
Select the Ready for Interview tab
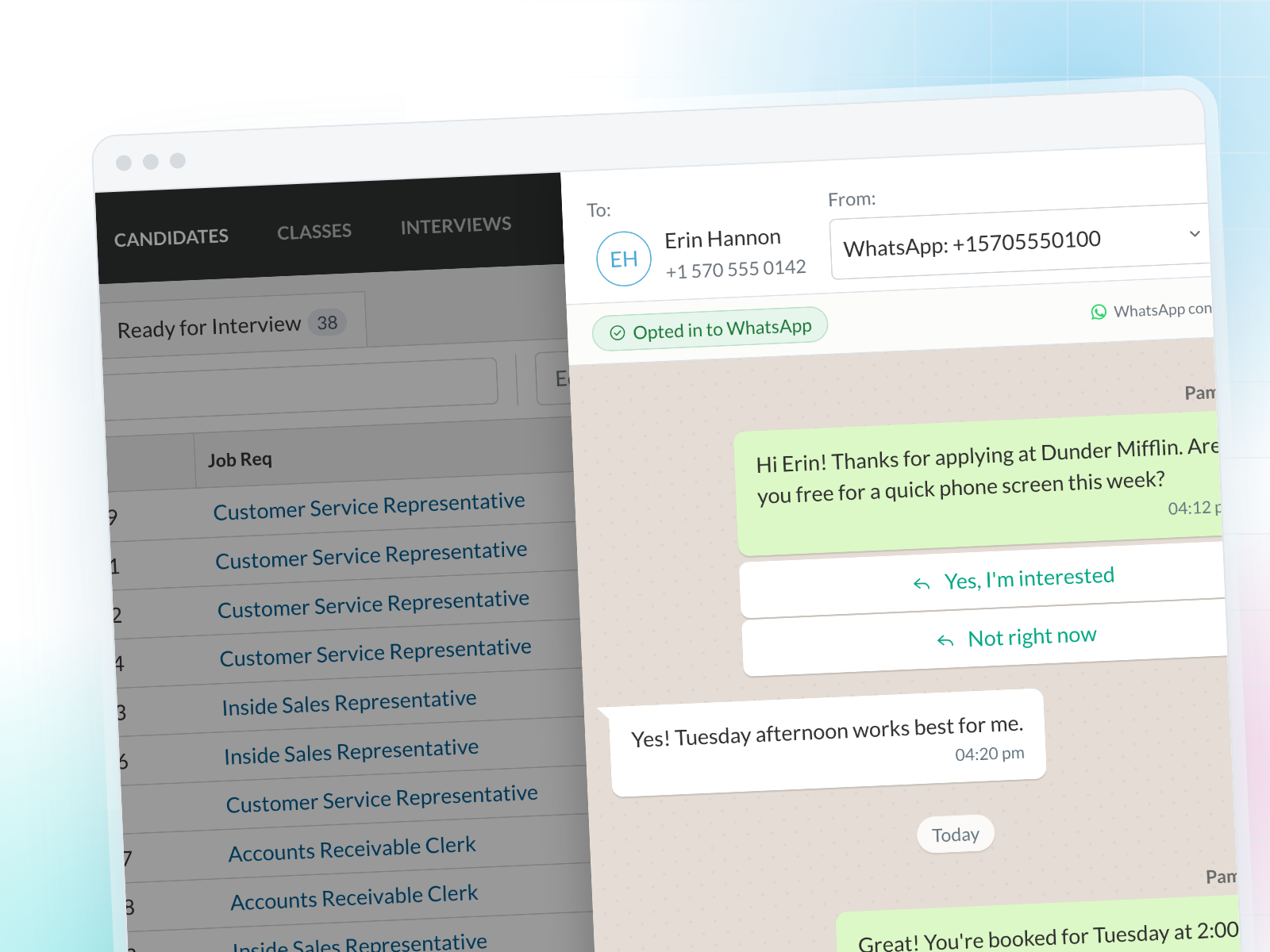(x=234, y=324)
